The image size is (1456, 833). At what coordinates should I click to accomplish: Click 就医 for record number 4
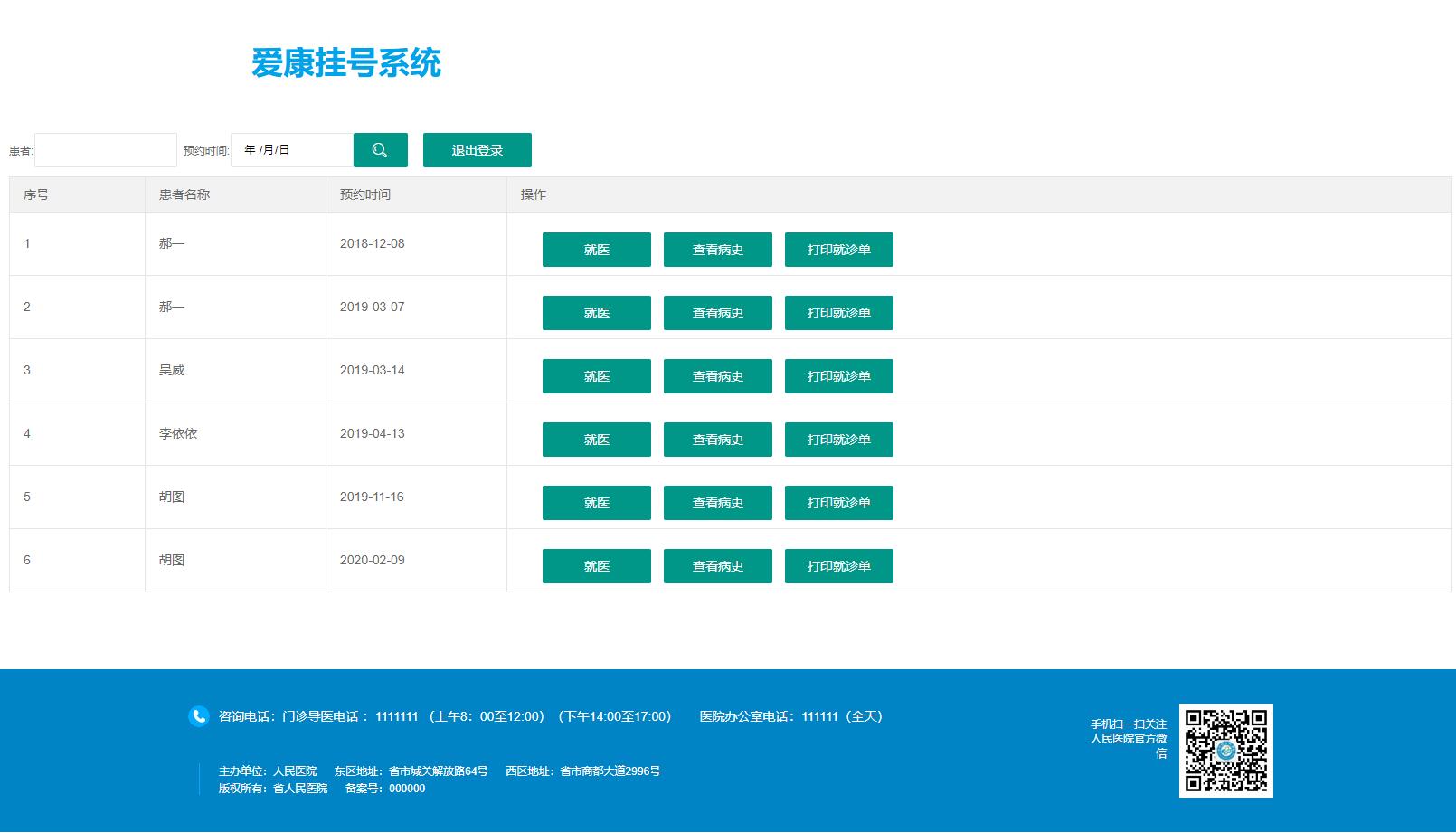pyautogui.click(x=596, y=439)
